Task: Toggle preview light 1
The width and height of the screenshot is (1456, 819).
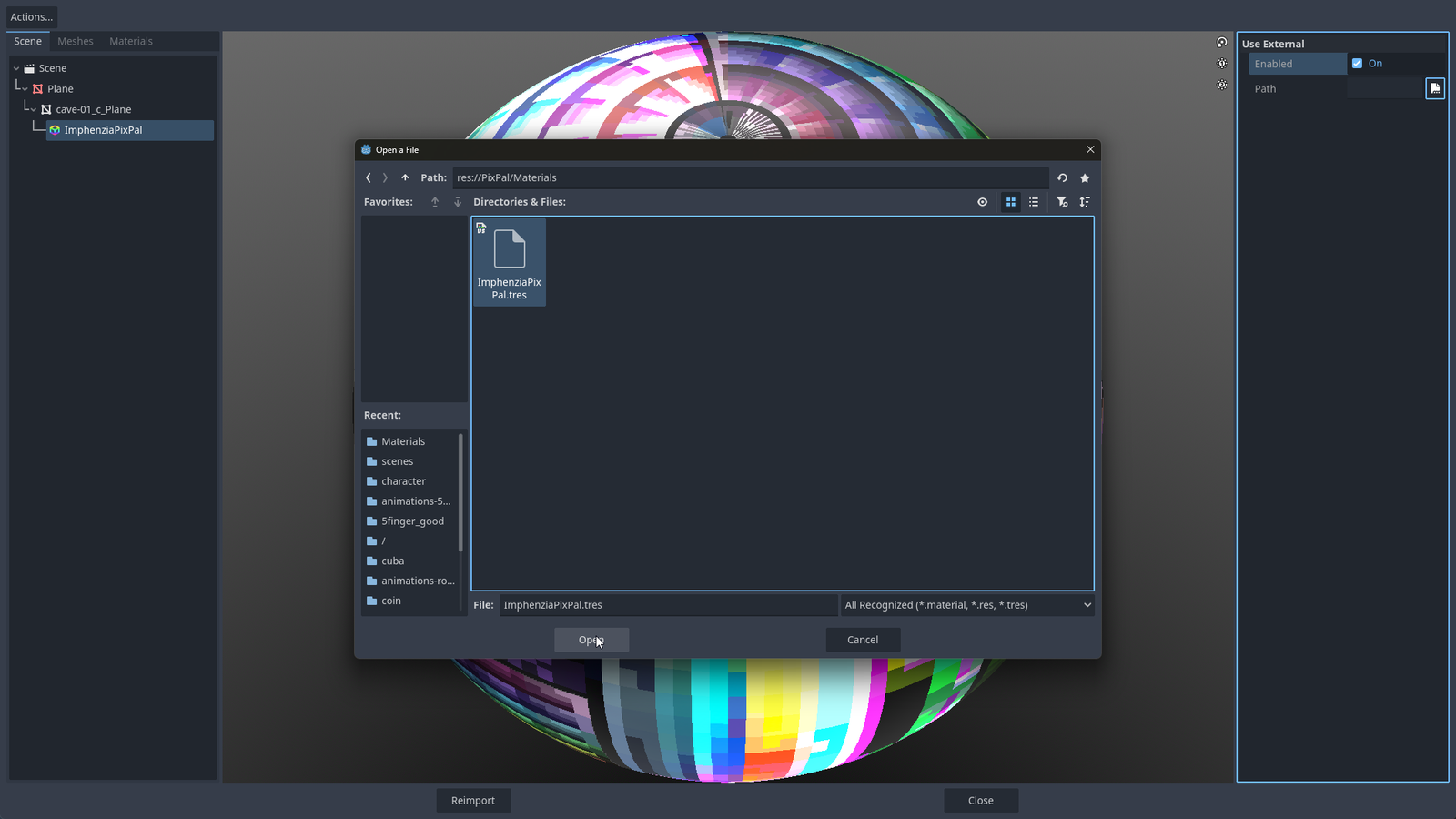Action: pos(1222,64)
